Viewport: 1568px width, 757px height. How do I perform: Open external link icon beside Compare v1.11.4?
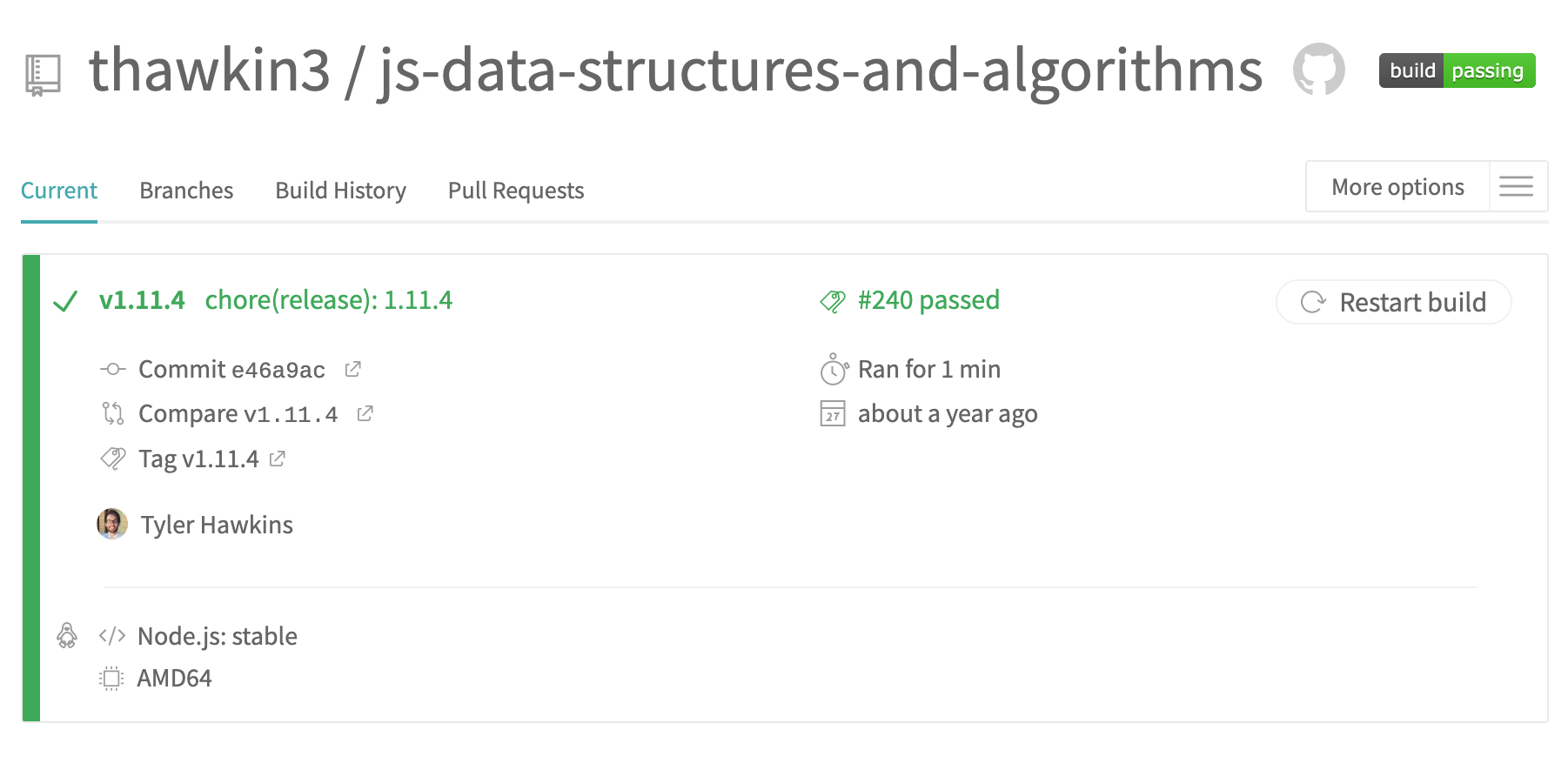pos(365,414)
